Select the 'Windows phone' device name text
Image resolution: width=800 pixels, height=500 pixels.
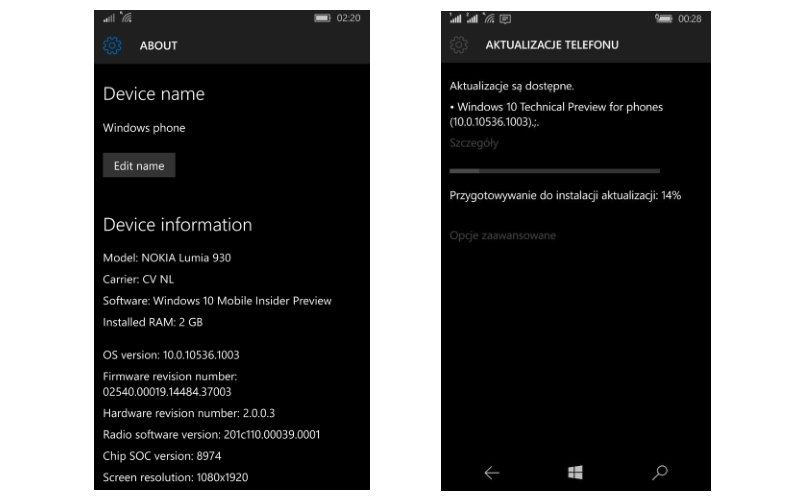pyautogui.click(x=144, y=128)
